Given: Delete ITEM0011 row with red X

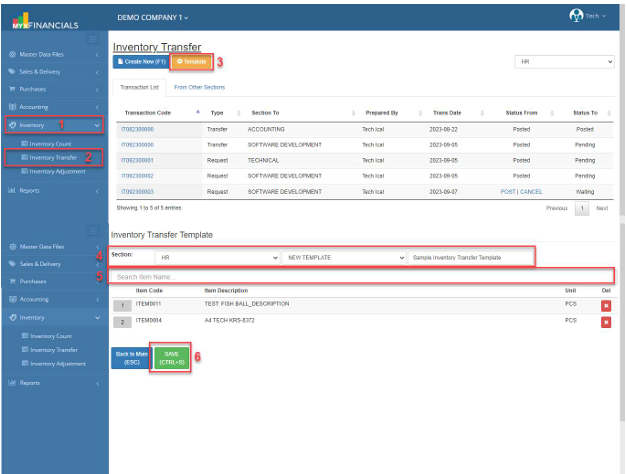Looking at the screenshot, I should click(x=605, y=305).
